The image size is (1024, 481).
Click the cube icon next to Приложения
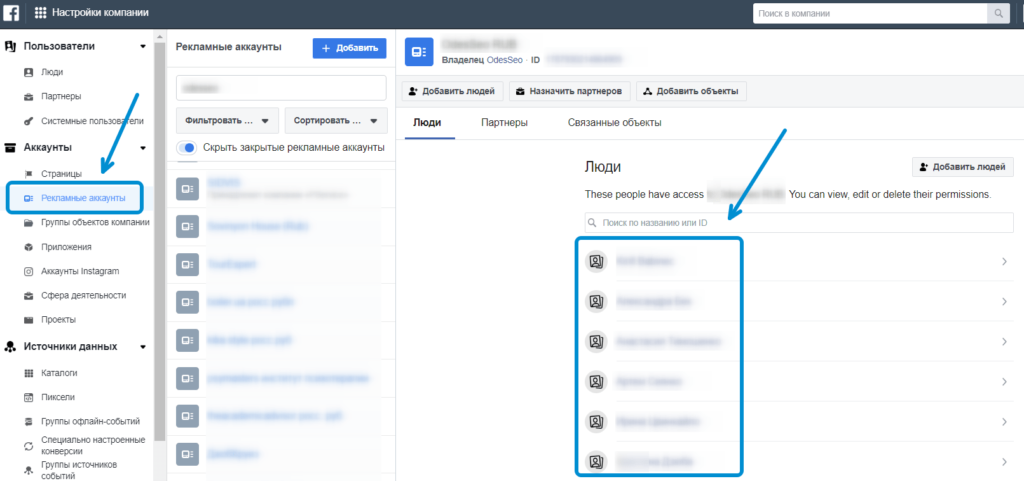point(28,247)
